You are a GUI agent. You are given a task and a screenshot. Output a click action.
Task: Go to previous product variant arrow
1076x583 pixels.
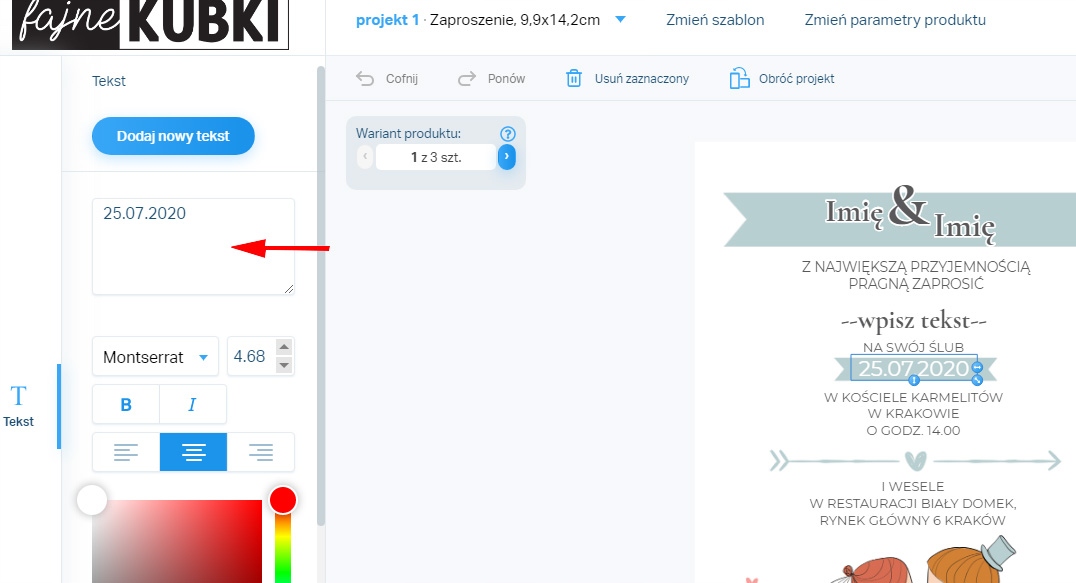(x=365, y=157)
